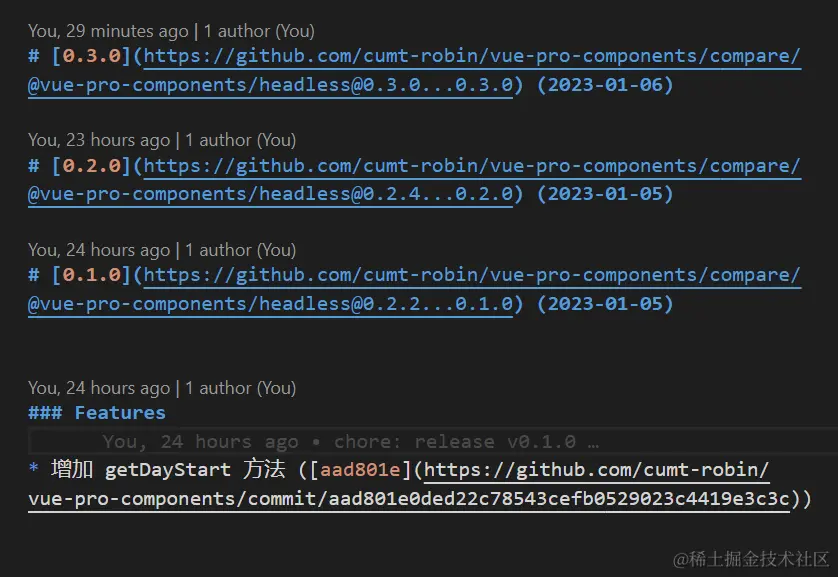Click "You, 24 hours ago" above 0.1.0 heading
Viewport: 838px width, 577px height.
coord(99,250)
